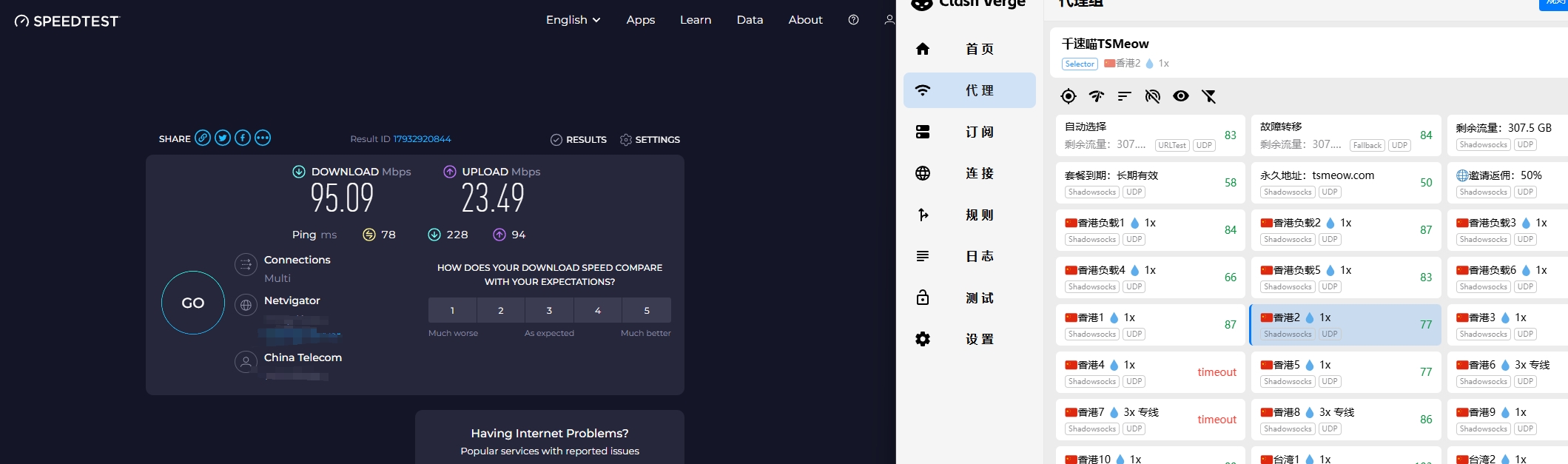The image size is (1568, 464).
Task: Click the home icon in Clash Verge sidebar
Action: (923, 49)
